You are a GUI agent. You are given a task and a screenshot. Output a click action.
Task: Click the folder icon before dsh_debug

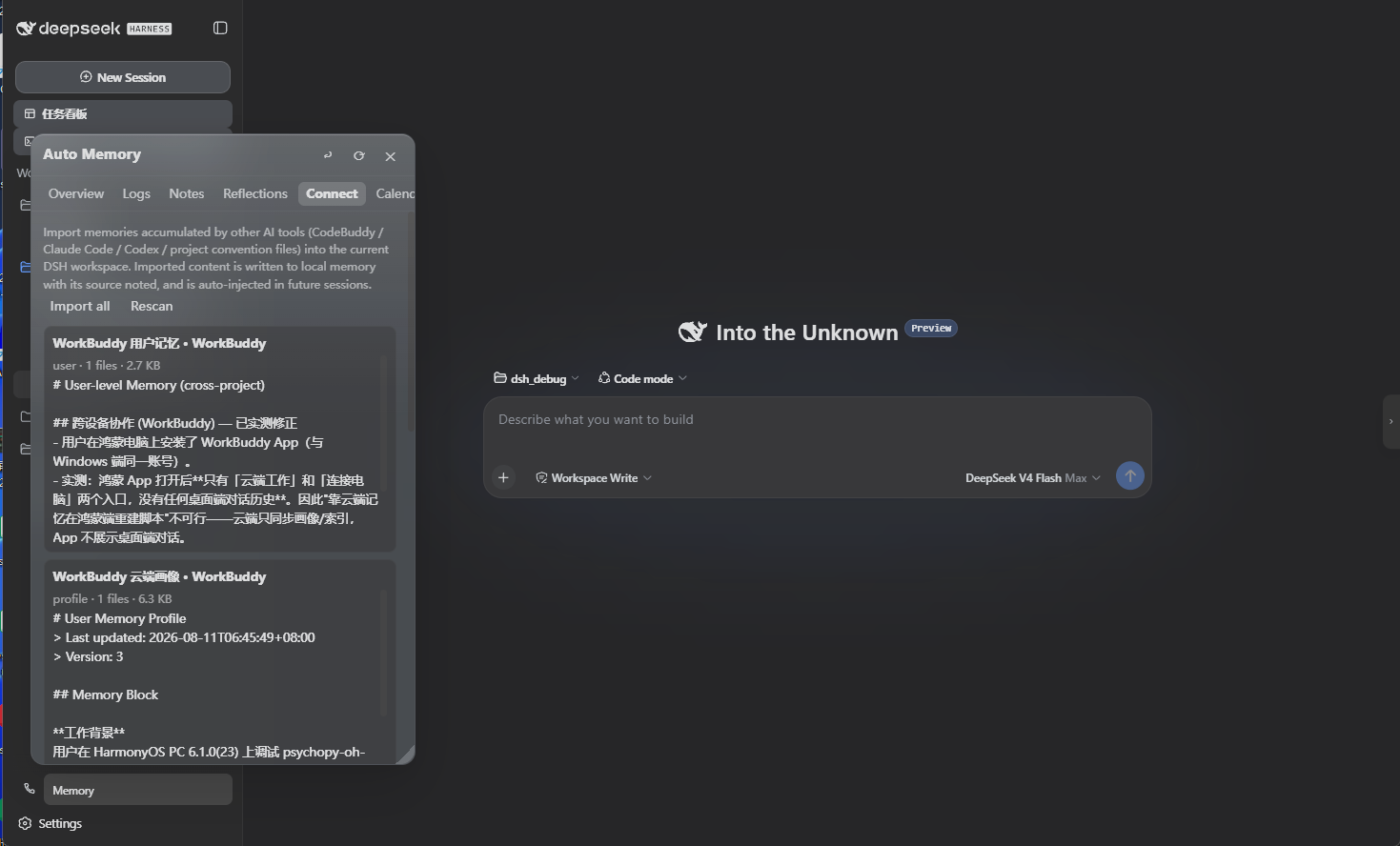pyautogui.click(x=500, y=377)
